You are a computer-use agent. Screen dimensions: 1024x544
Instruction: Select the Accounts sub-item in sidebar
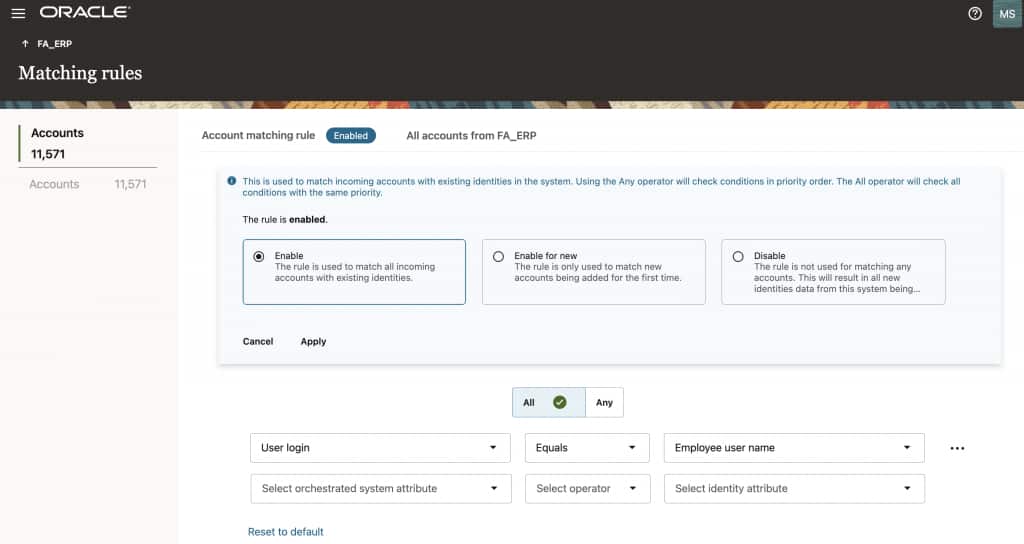(x=88, y=184)
